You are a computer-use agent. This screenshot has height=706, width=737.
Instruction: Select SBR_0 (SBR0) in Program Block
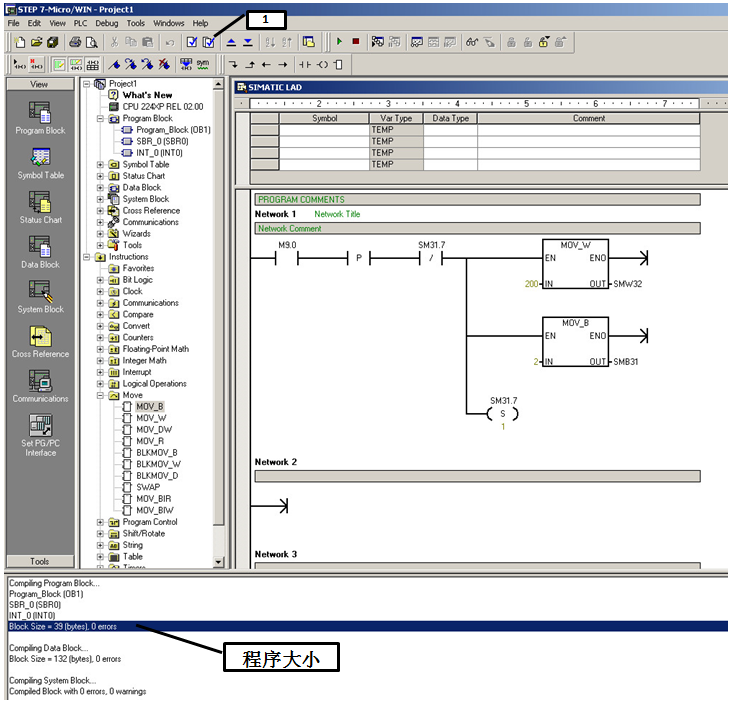tap(161, 141)
